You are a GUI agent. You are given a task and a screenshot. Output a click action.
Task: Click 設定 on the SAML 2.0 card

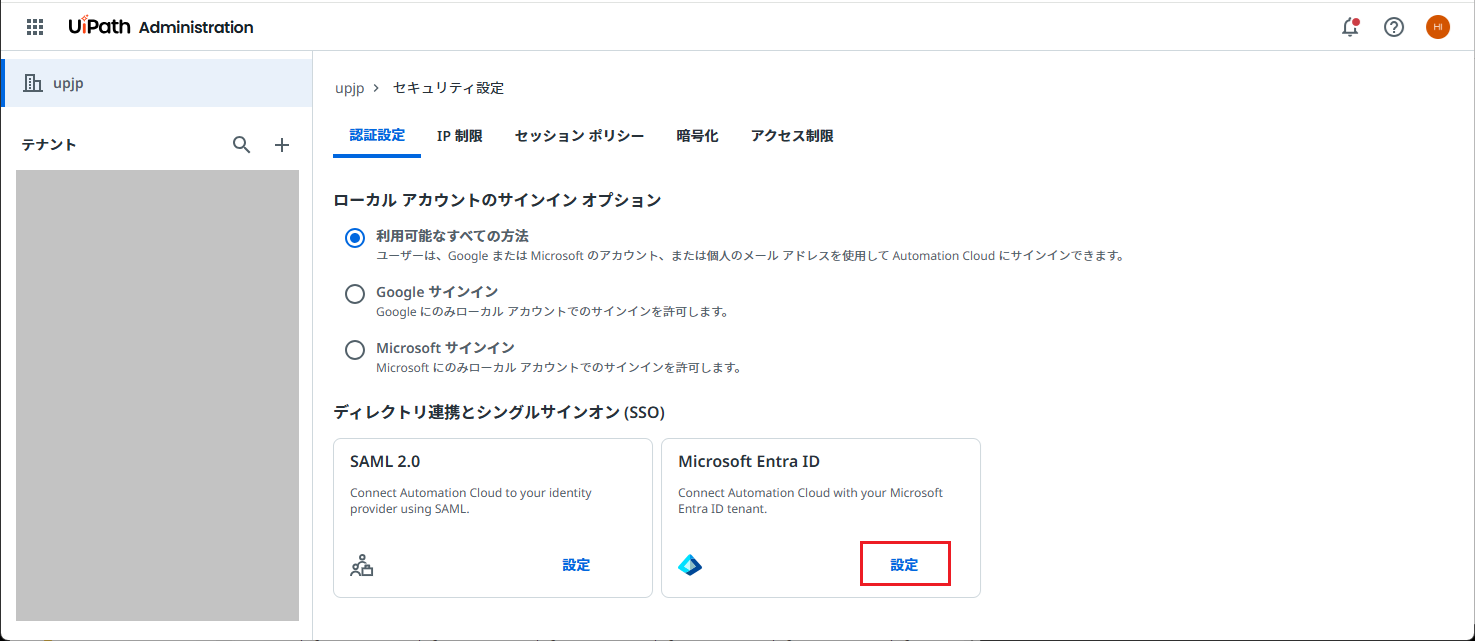[x=576, y=565]
